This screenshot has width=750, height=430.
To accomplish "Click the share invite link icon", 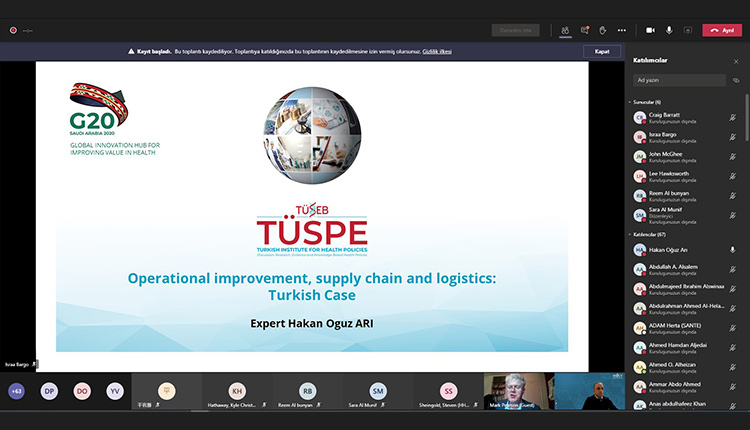I will tap(735, 79).
